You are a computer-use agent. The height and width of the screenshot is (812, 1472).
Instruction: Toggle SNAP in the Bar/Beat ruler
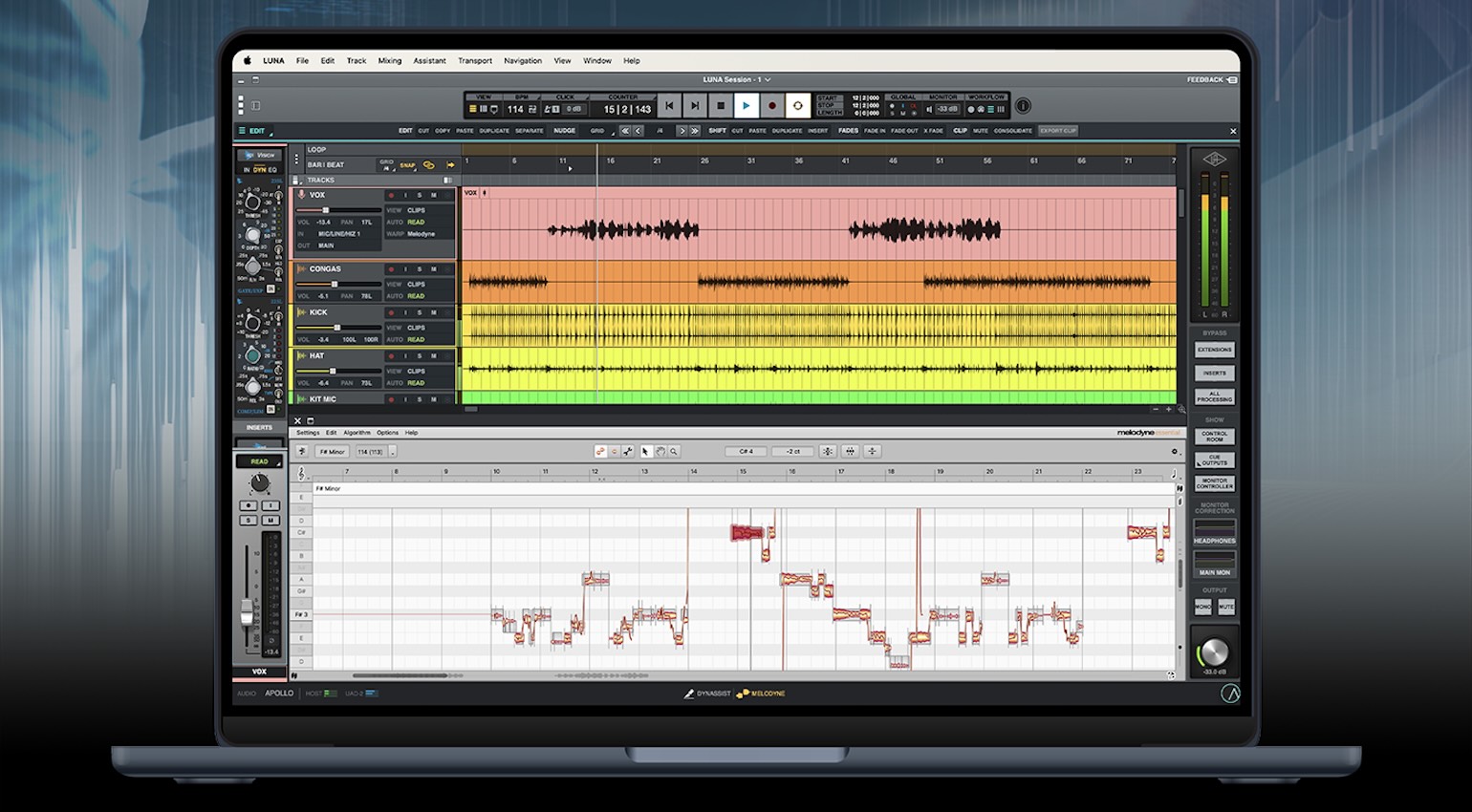click(407, 165)
